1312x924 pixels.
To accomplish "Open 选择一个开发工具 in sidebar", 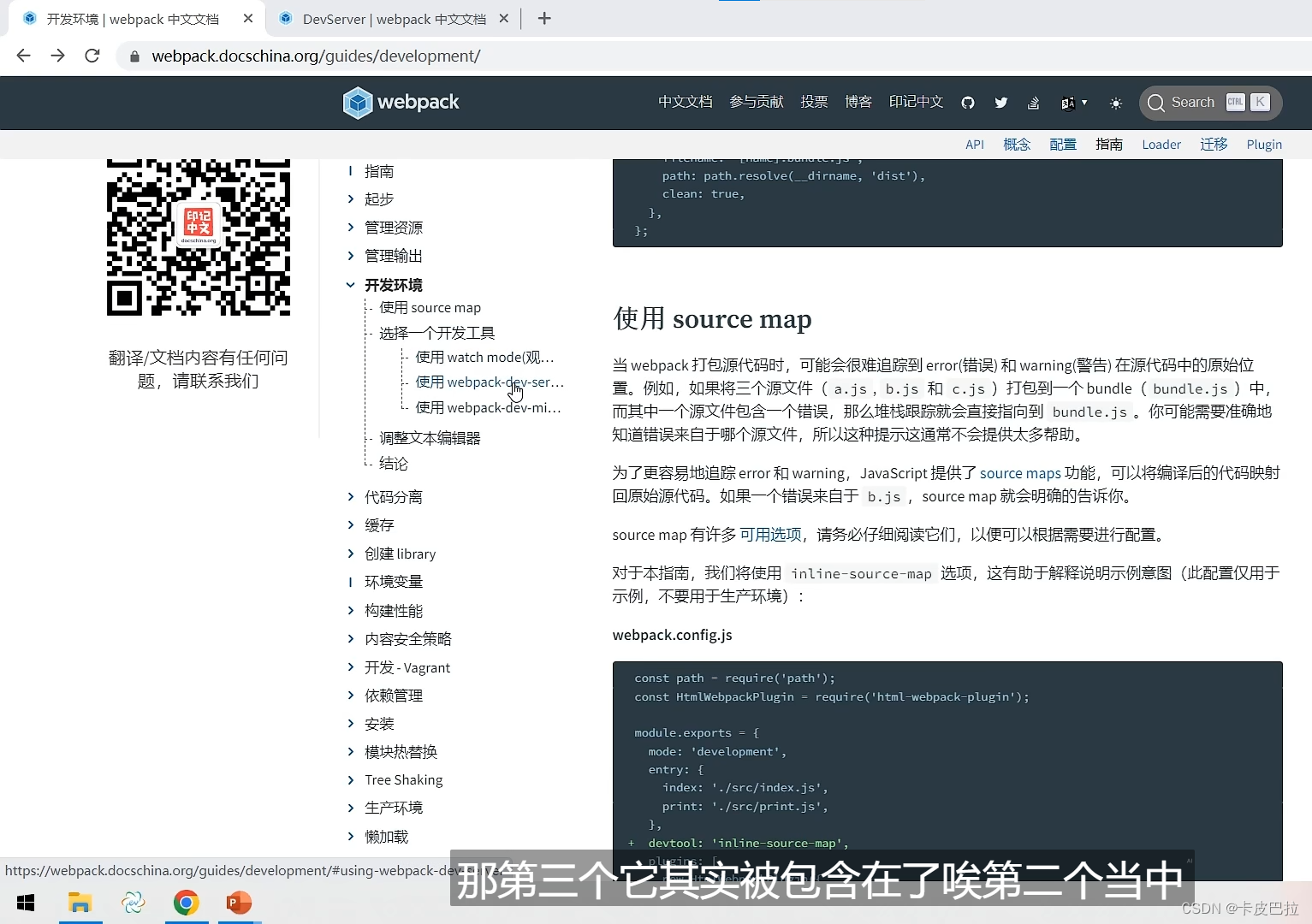I will click(437, 333).
